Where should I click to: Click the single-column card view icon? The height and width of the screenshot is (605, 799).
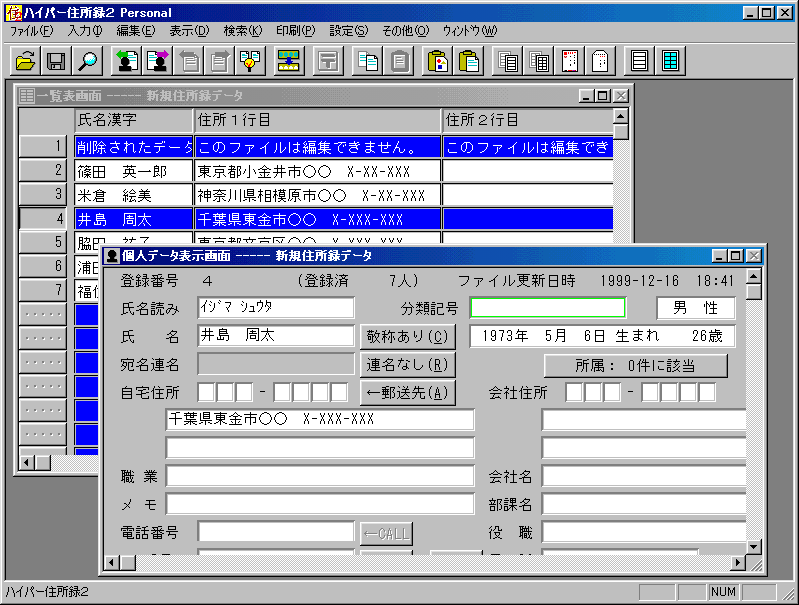click(640, 61)
